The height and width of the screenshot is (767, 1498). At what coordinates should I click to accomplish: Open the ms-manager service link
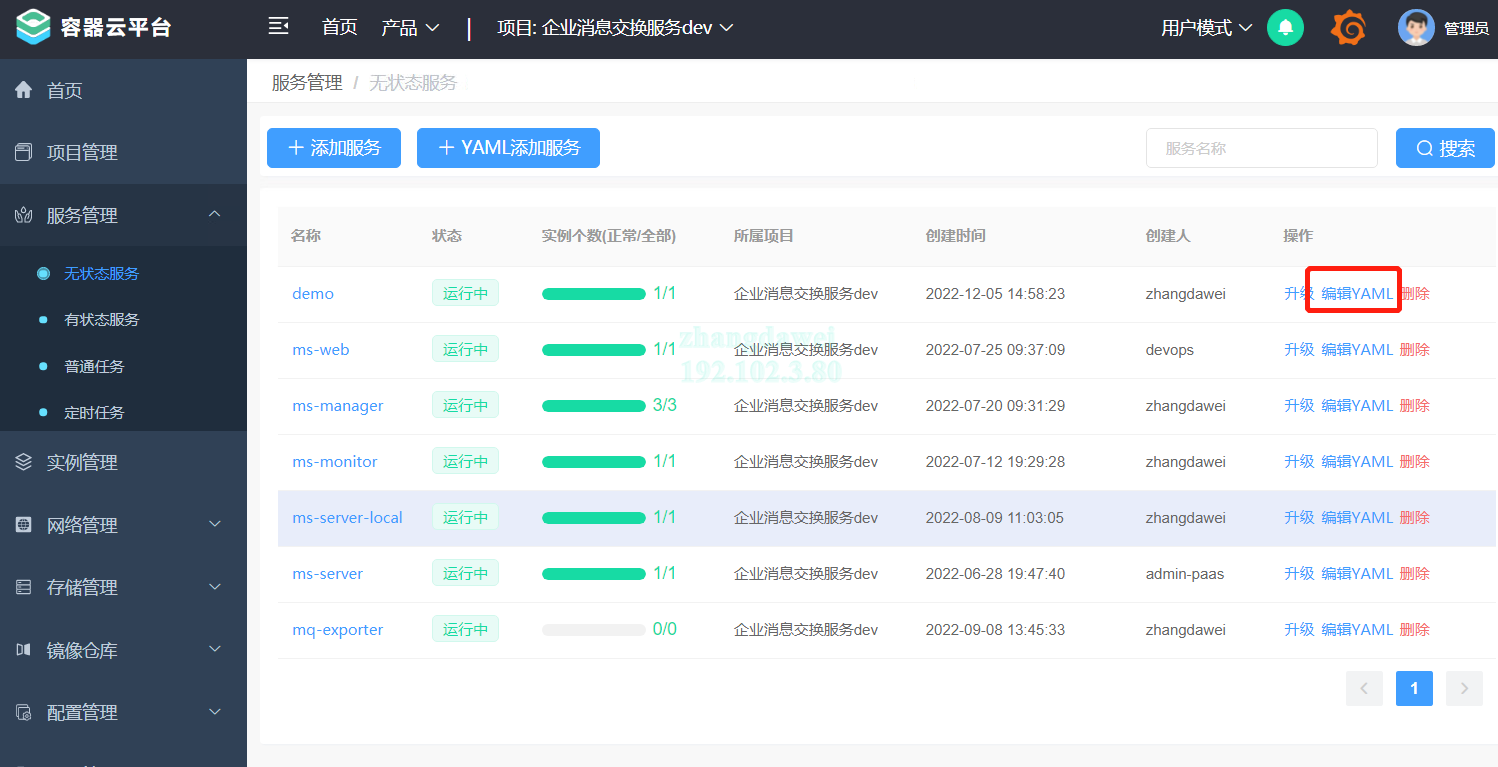tap(338, 406)
